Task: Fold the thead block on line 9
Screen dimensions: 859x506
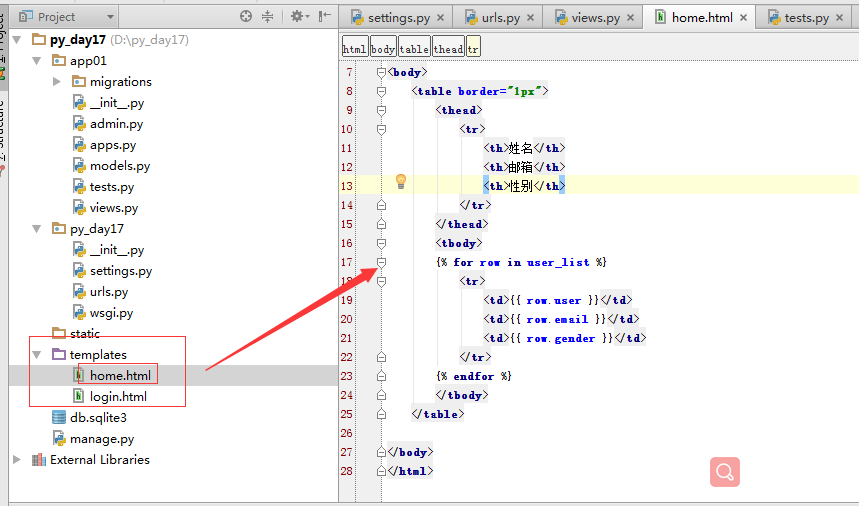Action: point(381,110)
